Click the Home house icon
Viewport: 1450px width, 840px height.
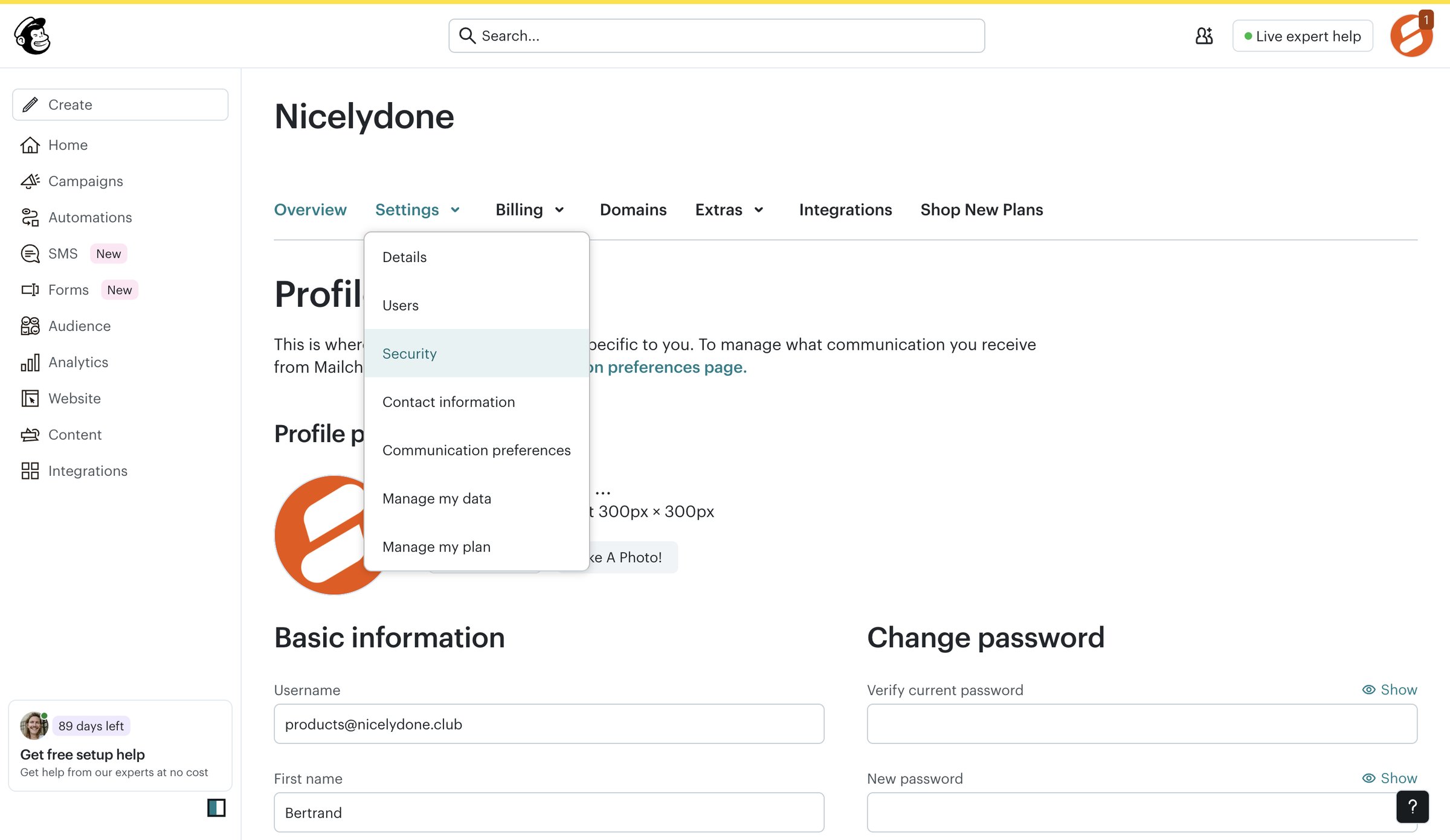[30, 145]
